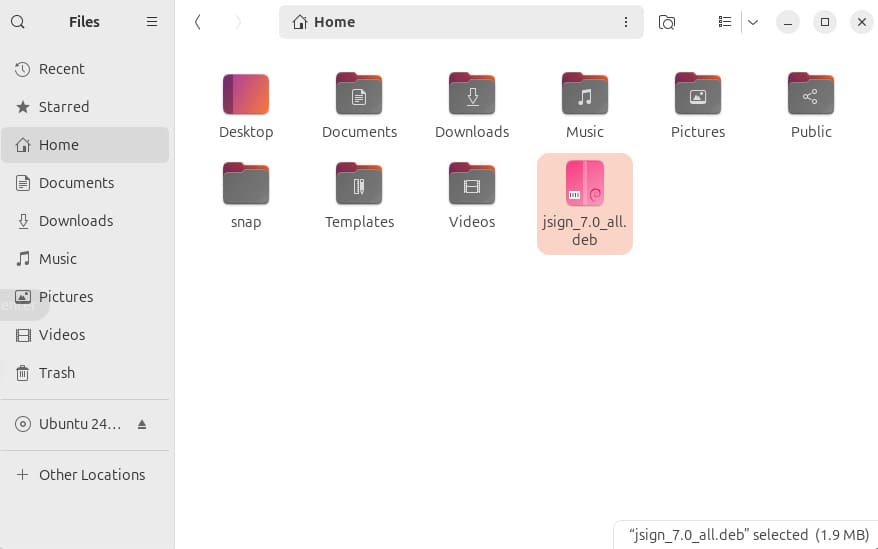The height and width of the screenshot is (549, 878).
Task: Go back with the left arrow
Action: click(198, 22)
